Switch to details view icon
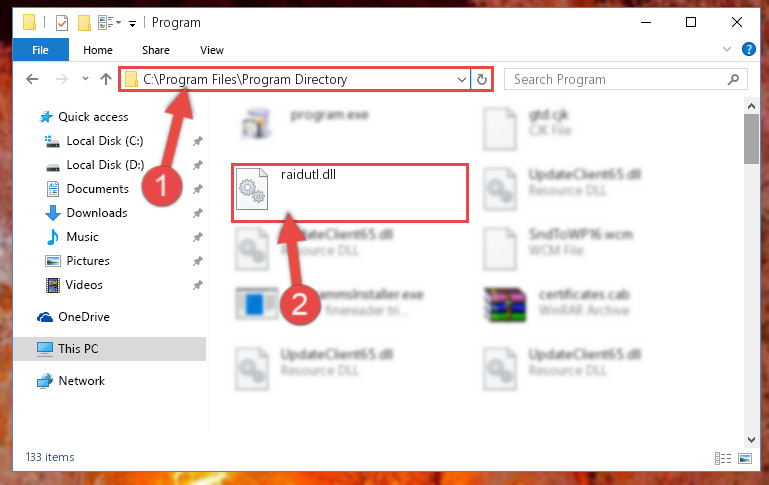 (723, 459)
